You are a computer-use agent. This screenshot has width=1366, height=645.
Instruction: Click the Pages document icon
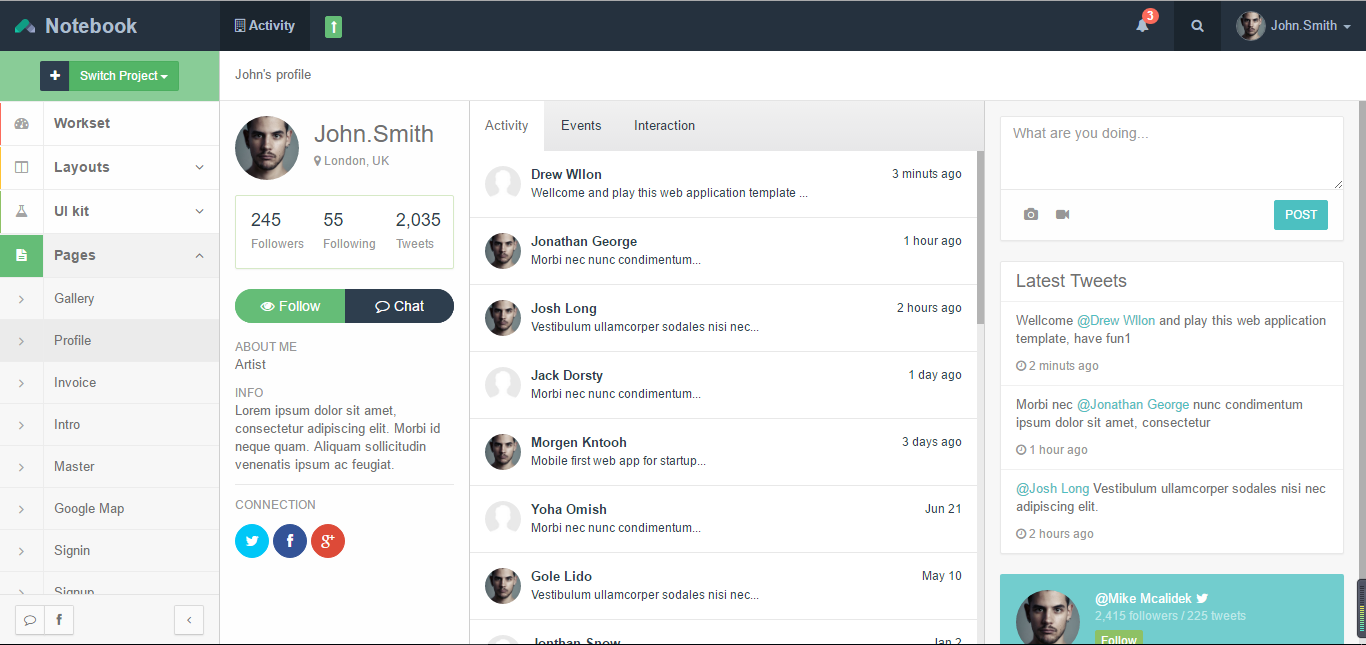pos(22,255)
